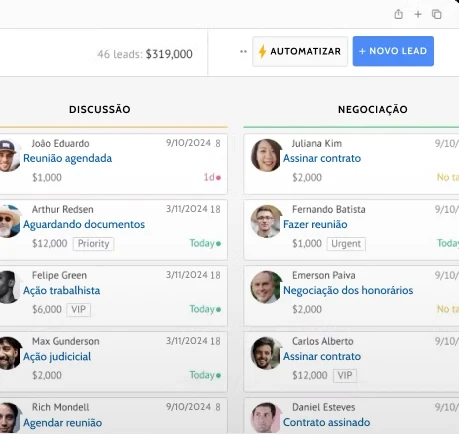Open the Ação judicicial lead
Viewport: 459px width, 434px height.
57,356
